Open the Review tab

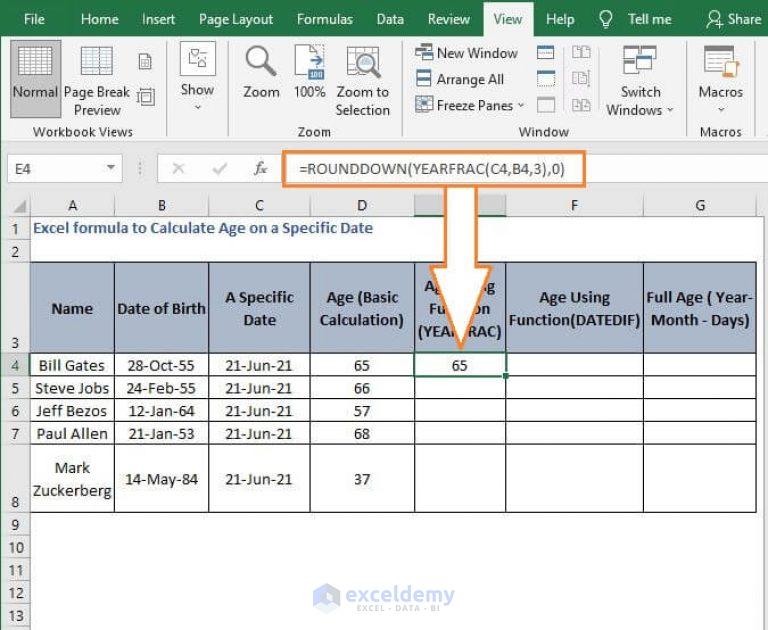[x=449, y=20]
